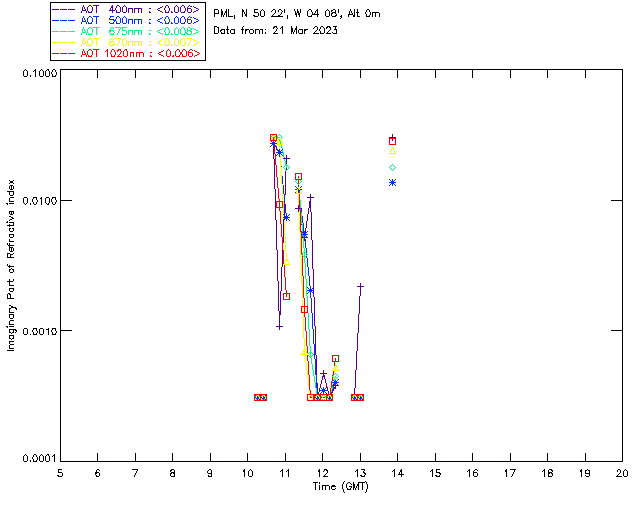Click the x-axis tick label 5
The image size is (640, 512).
tap(60, 473)
